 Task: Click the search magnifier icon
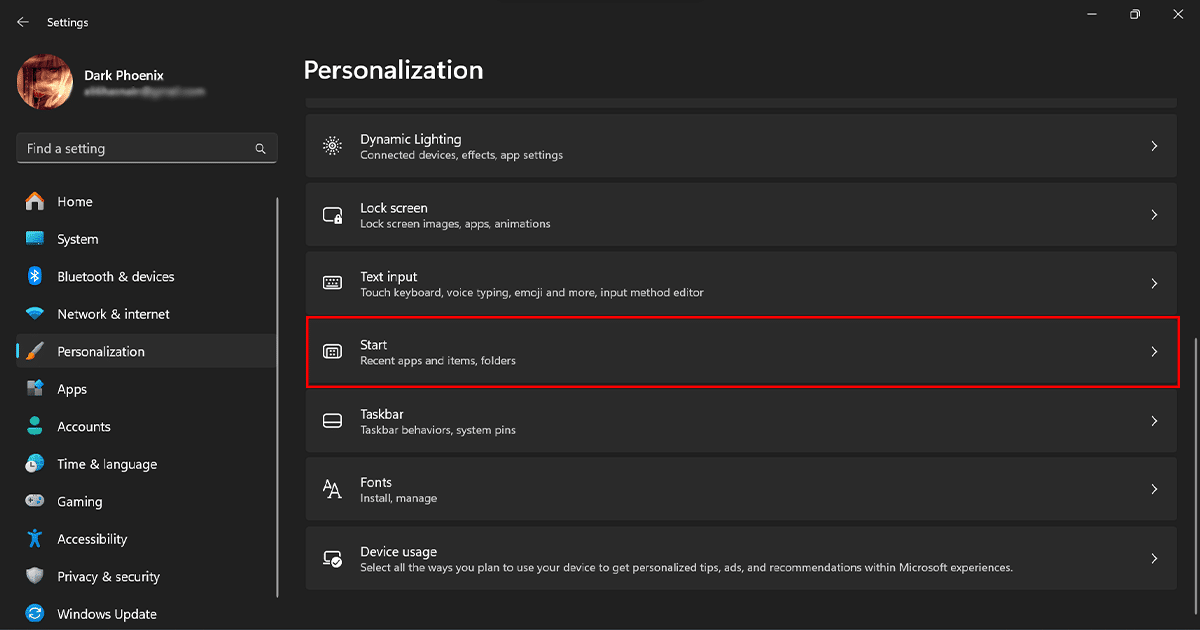(260, 149)
